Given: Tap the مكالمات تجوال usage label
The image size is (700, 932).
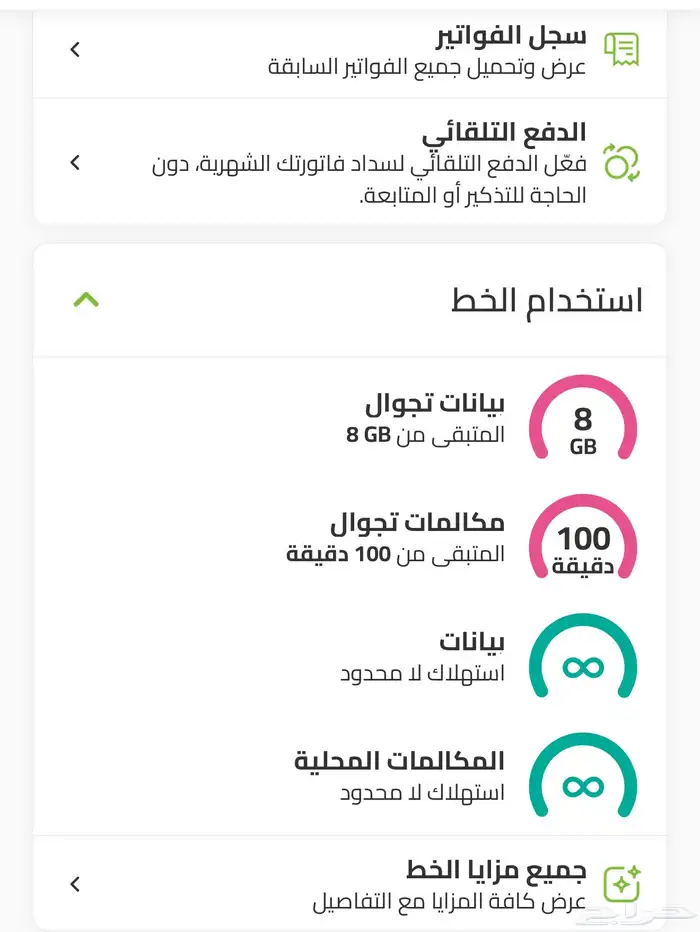Looking at the screenshot, I should pyautogui.click(x=417, y=523).
